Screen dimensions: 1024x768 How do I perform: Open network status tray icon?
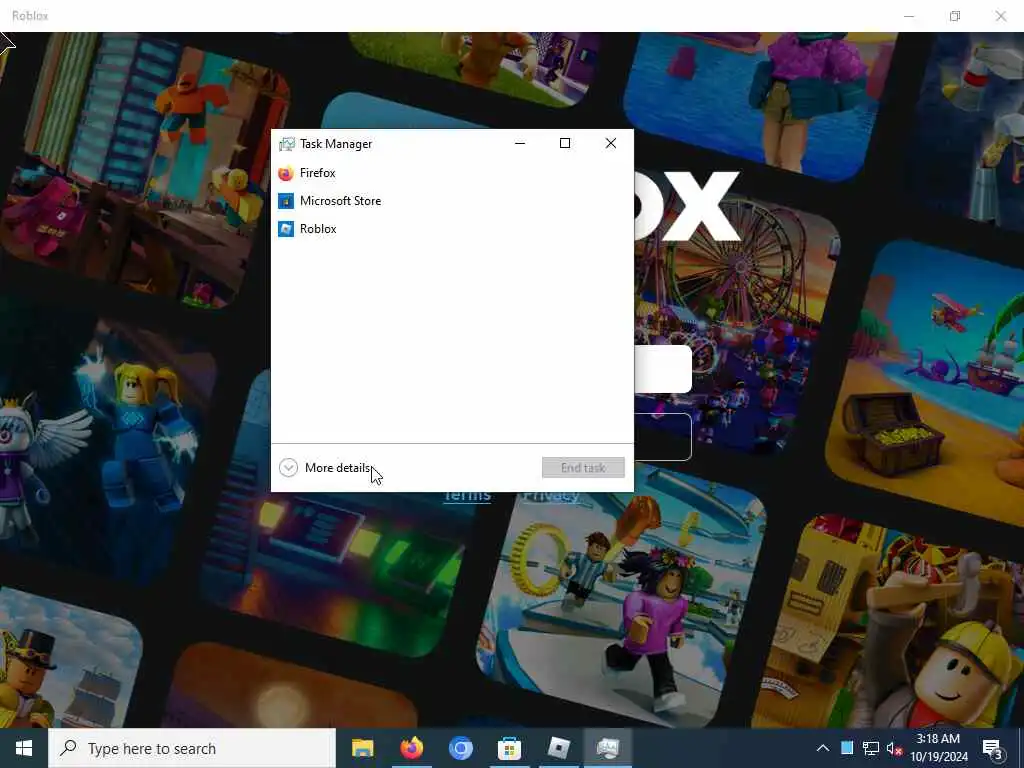pyautogui.click(x=871, y=748)
